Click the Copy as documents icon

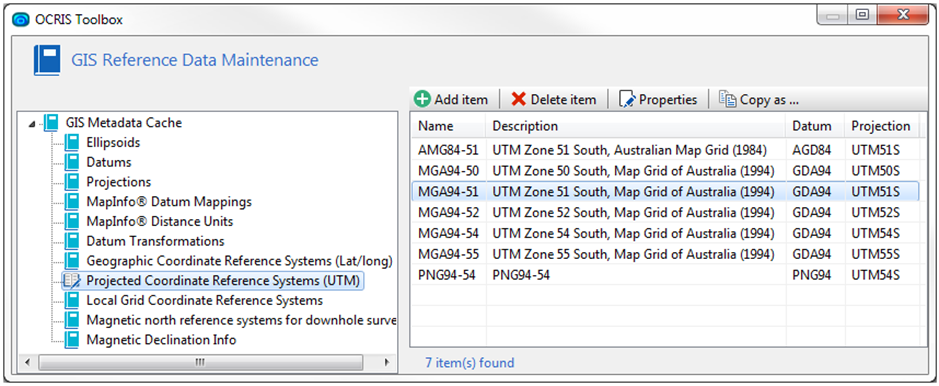pos(728,99)
